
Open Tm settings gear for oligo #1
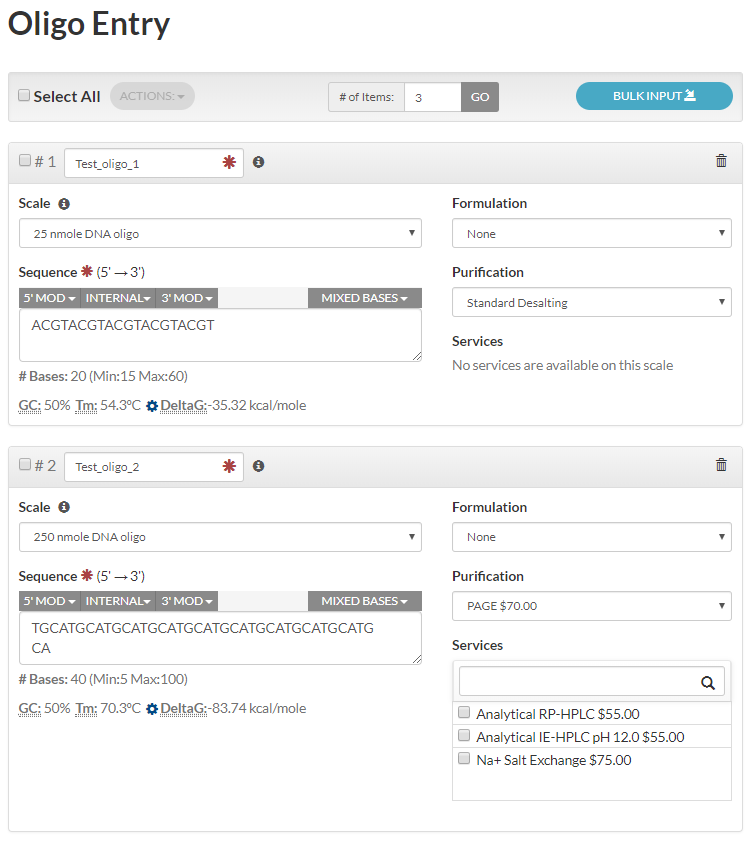[152, 406]
